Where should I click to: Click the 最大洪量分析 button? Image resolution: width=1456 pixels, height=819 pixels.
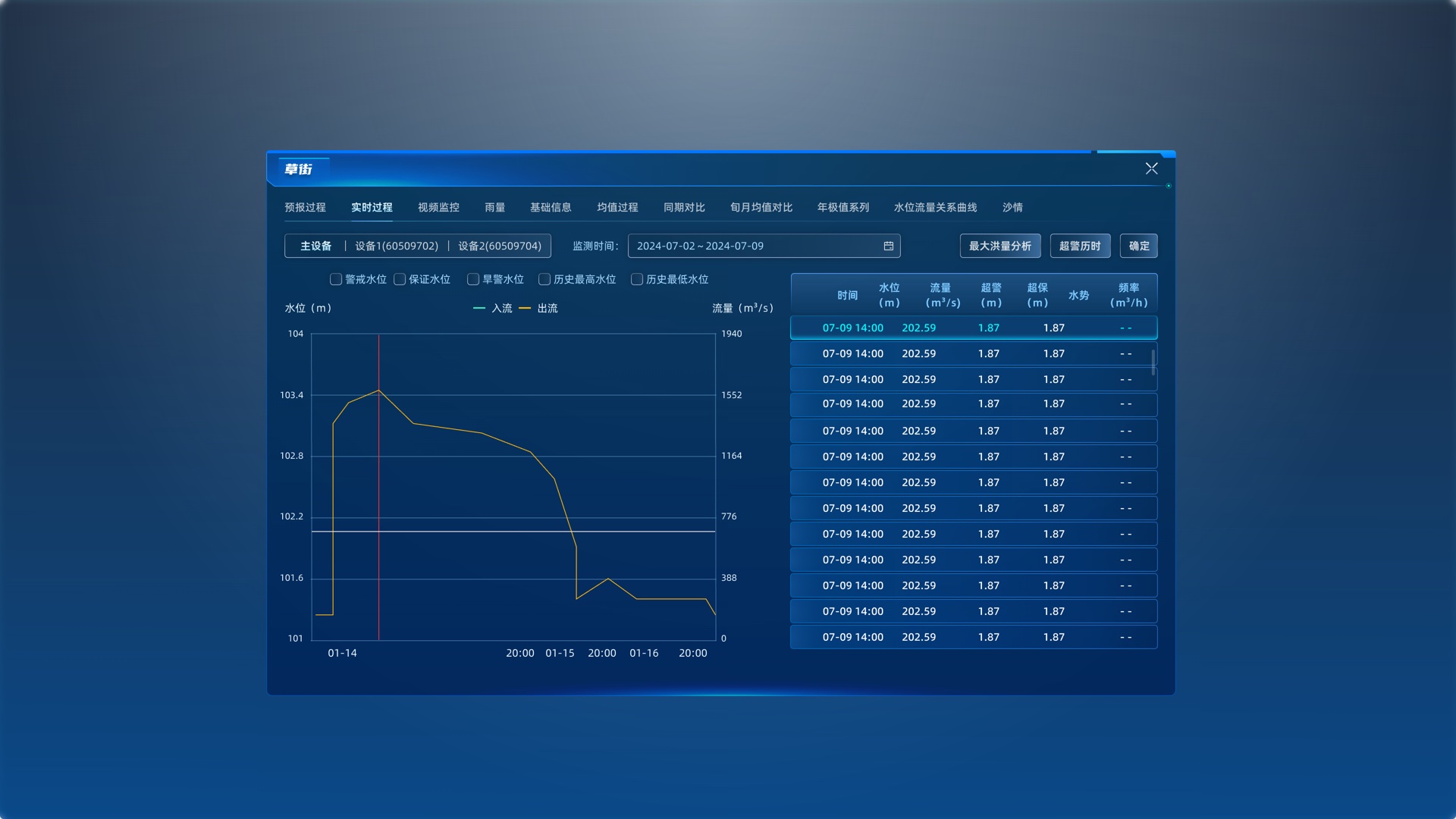coord(999,246)
